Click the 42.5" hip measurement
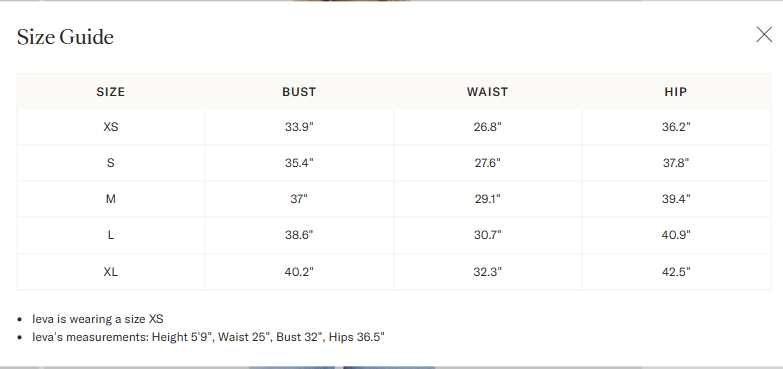Screen dimensions: 783x369 [x=676, y=272]
